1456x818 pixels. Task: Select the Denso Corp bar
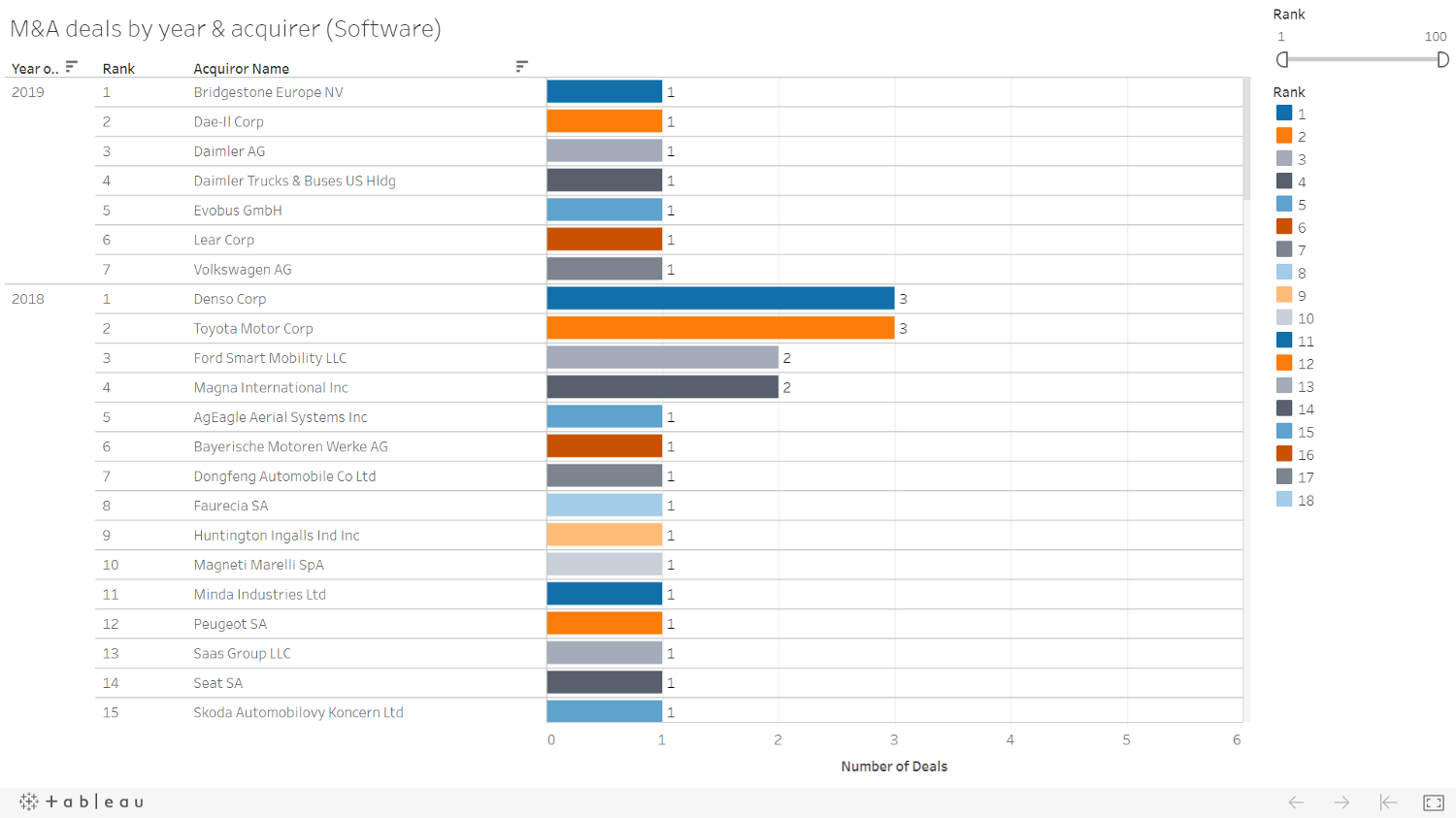[720, 299]
